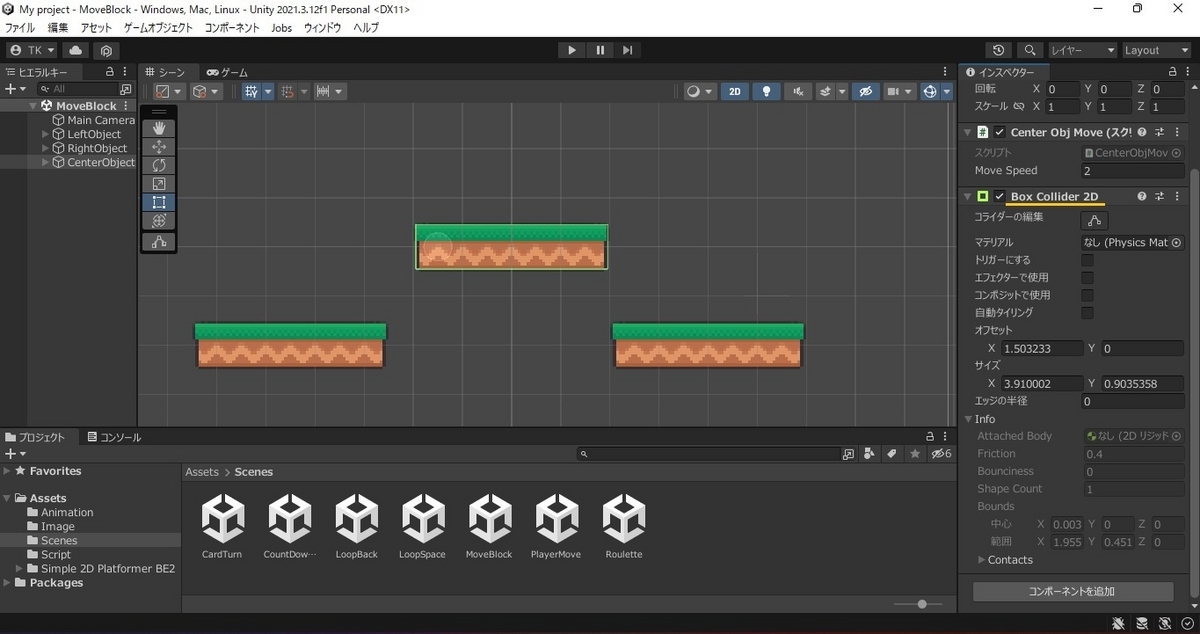The image size is (1200, 634).
Task: Click the Hierarchy panel kebab menu
Action: [125, 72]
